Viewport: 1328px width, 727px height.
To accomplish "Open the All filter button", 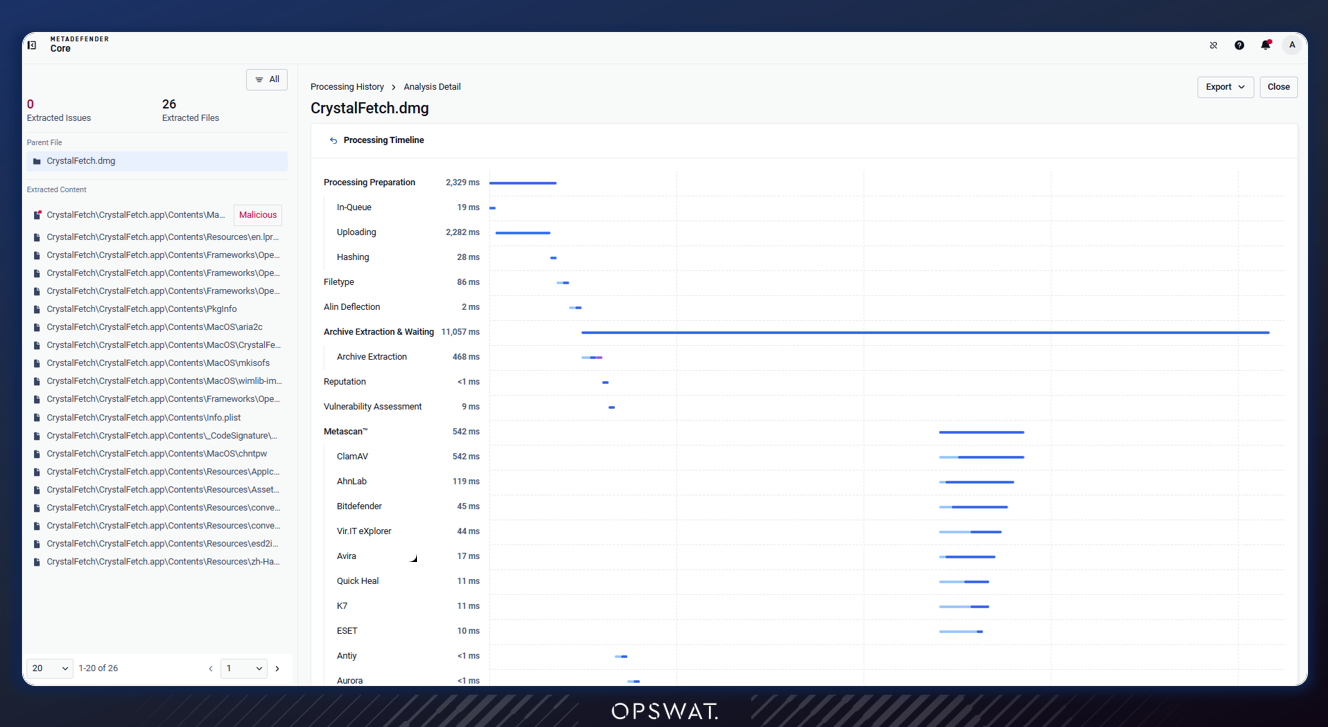I will [267, 80].
